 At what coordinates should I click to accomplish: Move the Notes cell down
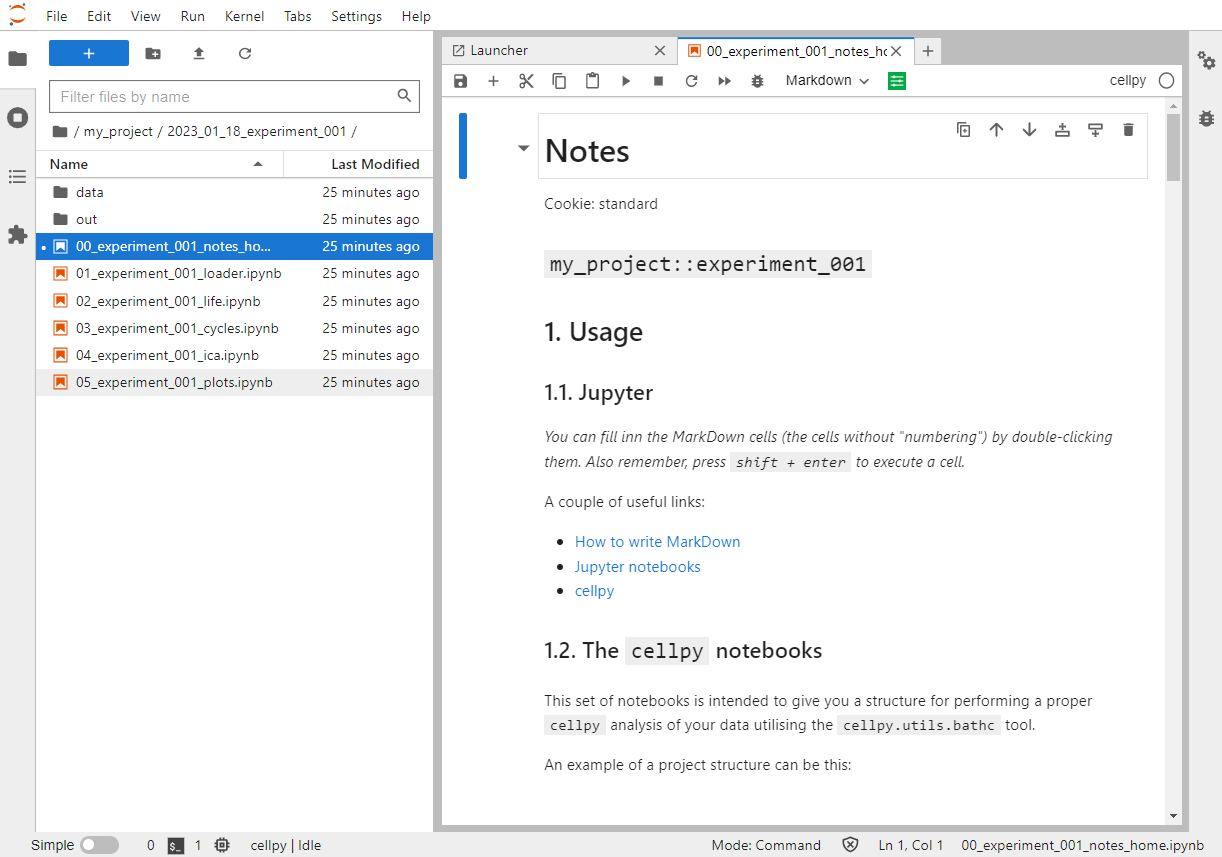point(1029,129)
